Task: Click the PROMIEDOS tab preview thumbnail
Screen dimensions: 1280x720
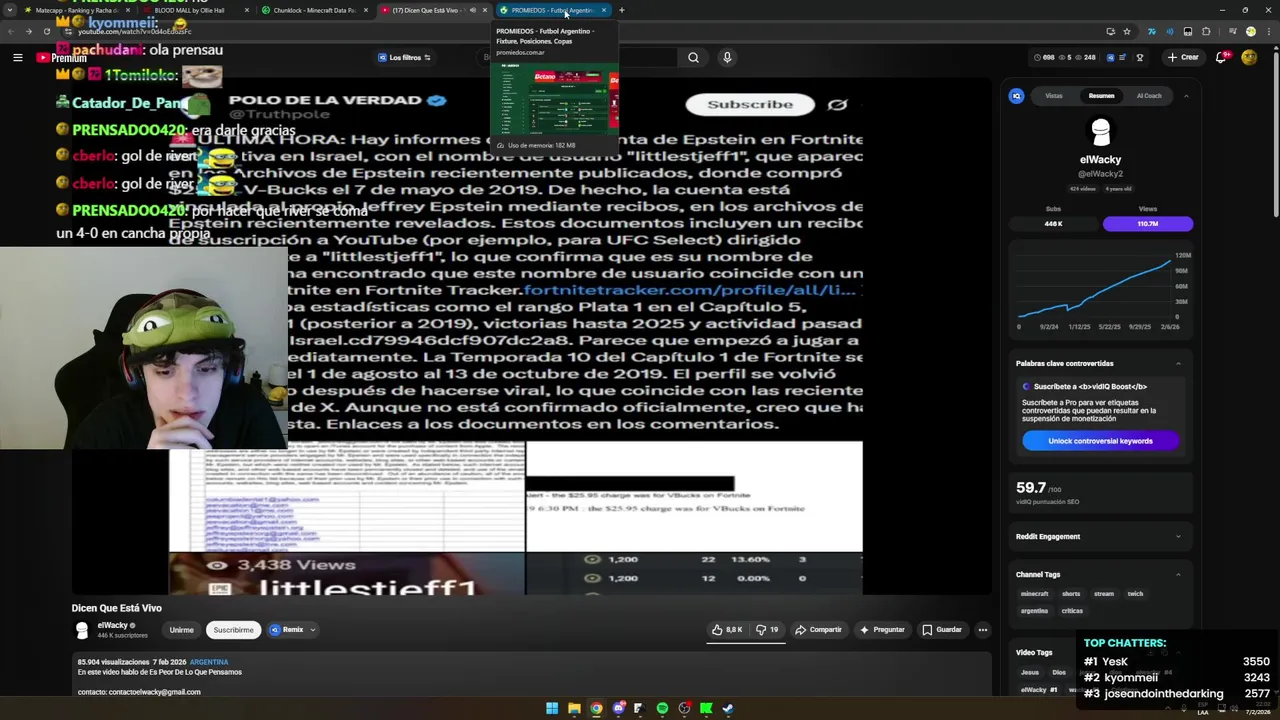Action: 554,98
